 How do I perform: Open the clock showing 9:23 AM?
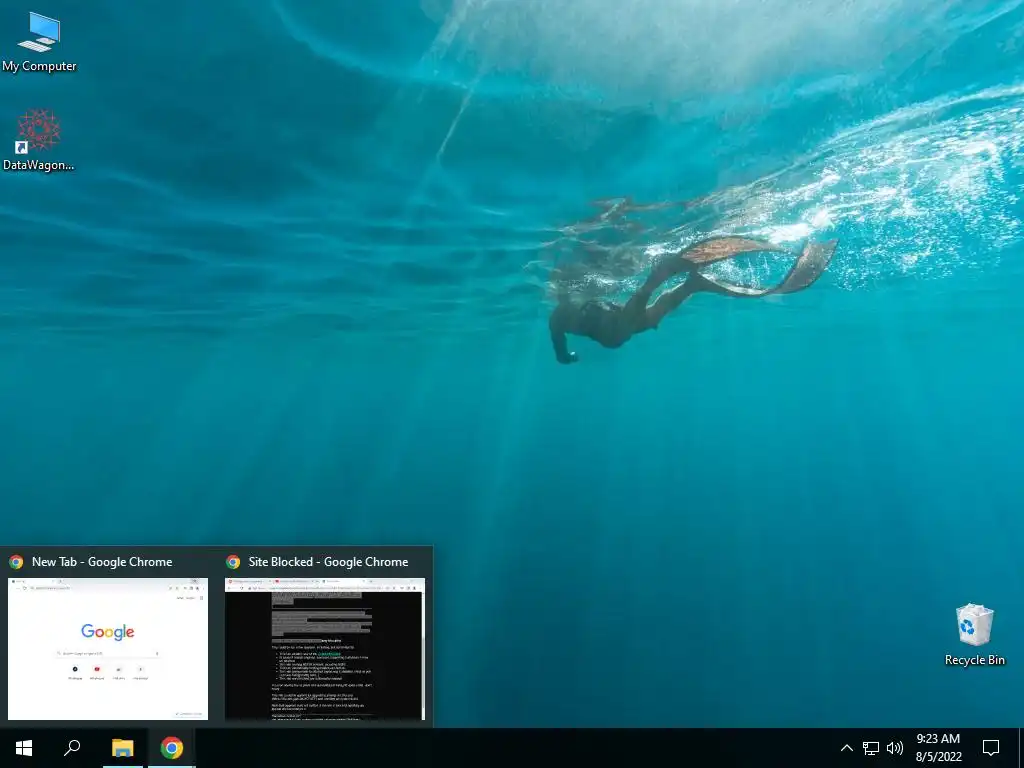(x=938, y=748)
